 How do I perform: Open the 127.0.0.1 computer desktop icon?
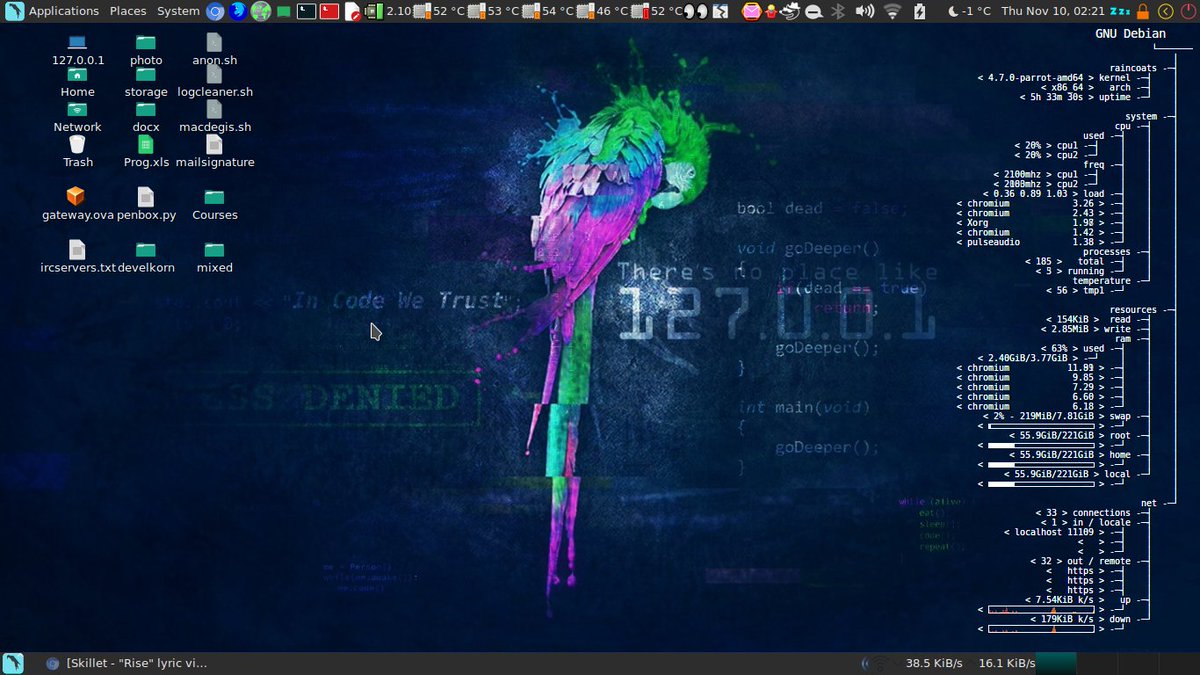(x=77, y=50)
